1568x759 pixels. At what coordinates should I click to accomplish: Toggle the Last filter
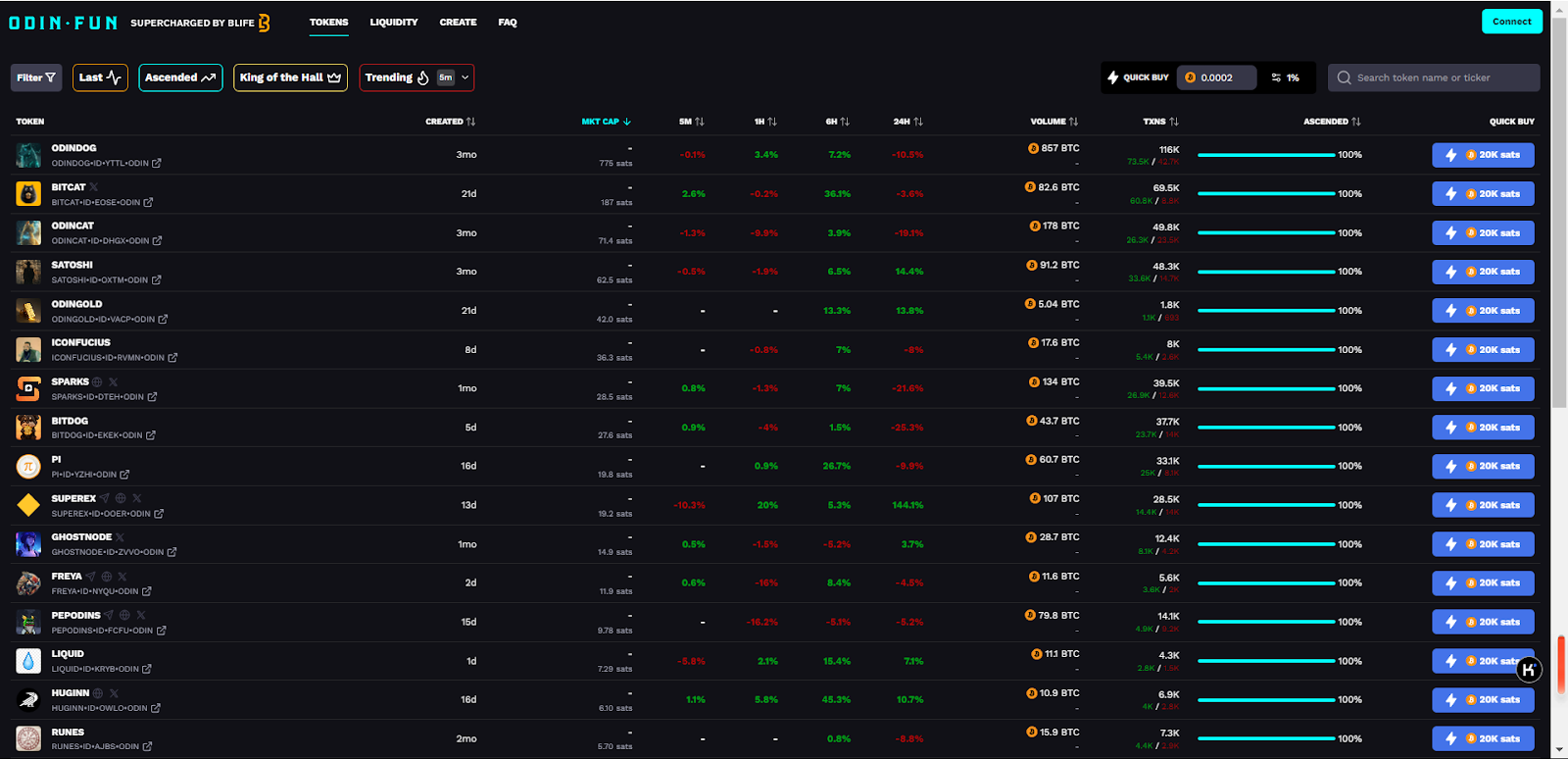(100, 77)
